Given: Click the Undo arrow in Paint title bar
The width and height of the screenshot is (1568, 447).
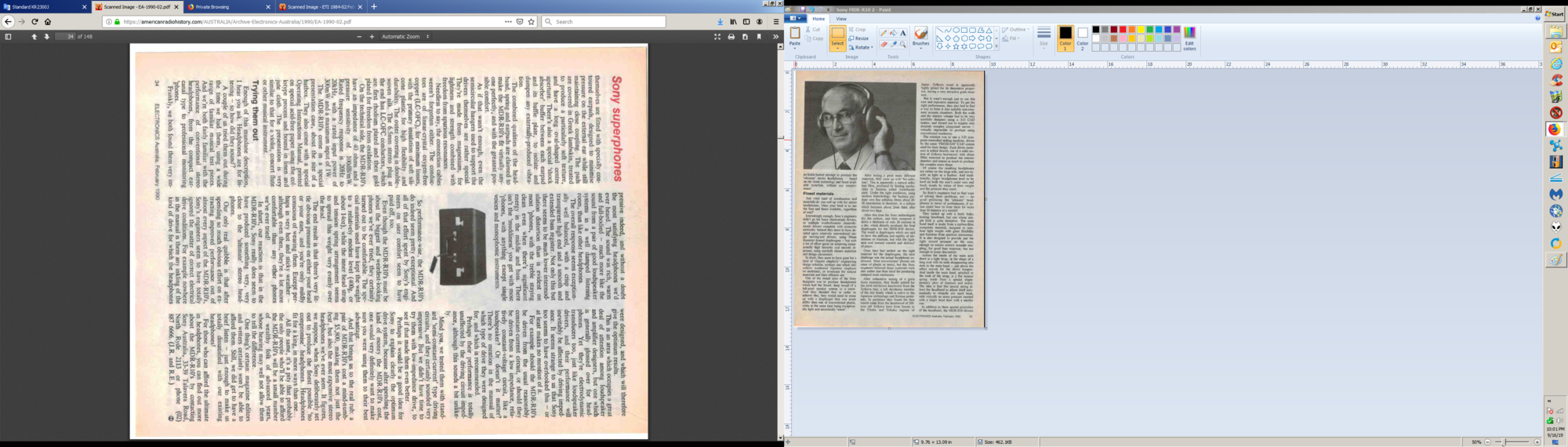Looking at the screenshot, I should coord(811,9).
